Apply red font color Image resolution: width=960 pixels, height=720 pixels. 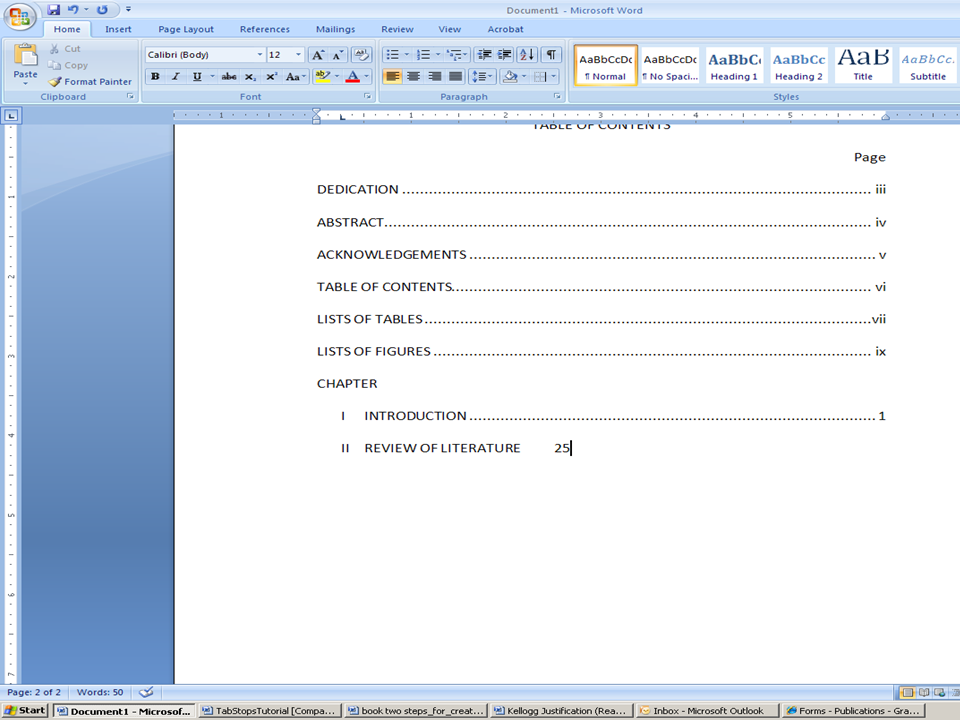[x=353, y=77]
